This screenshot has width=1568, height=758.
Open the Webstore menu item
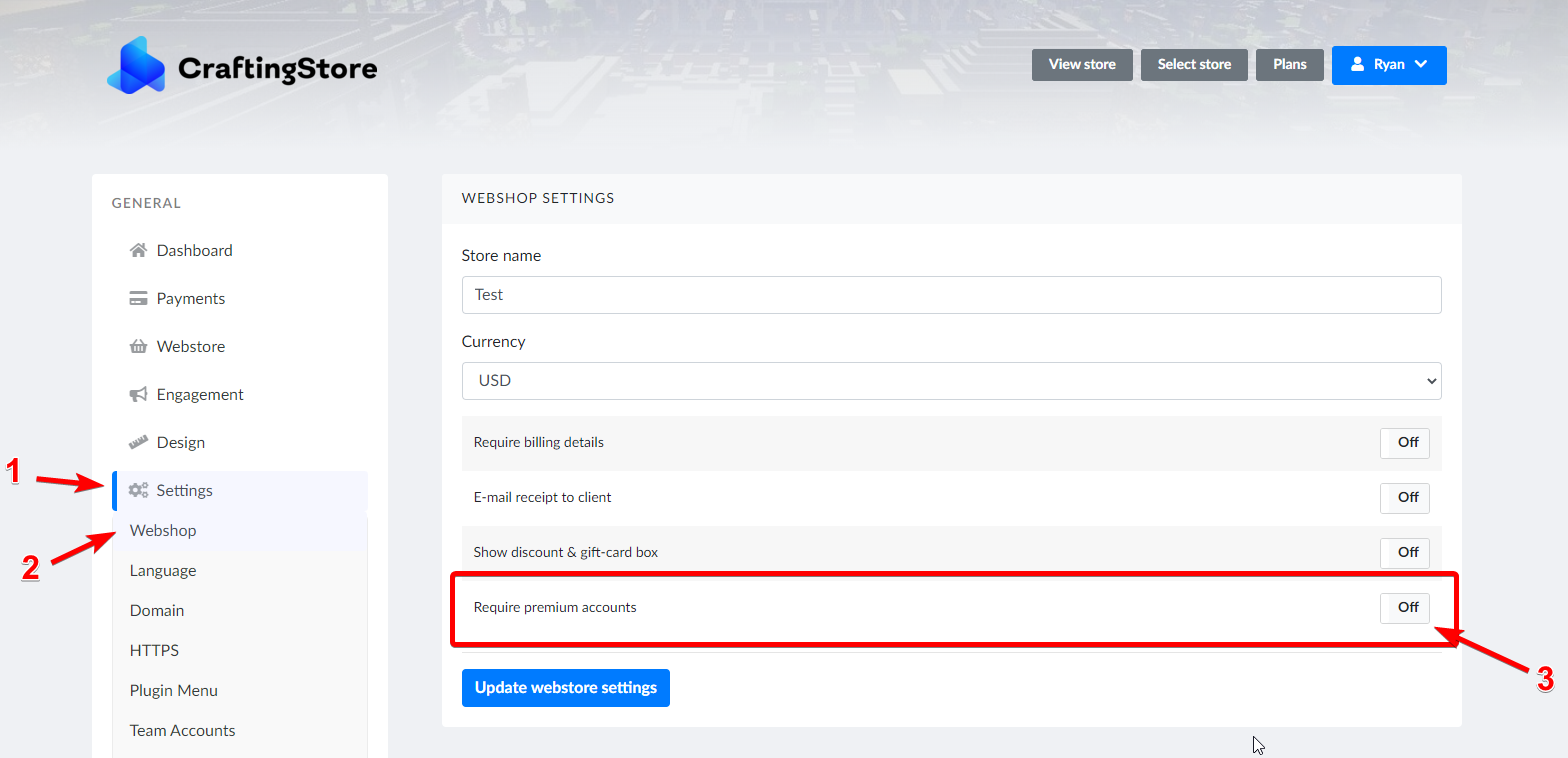pos(240,346)
